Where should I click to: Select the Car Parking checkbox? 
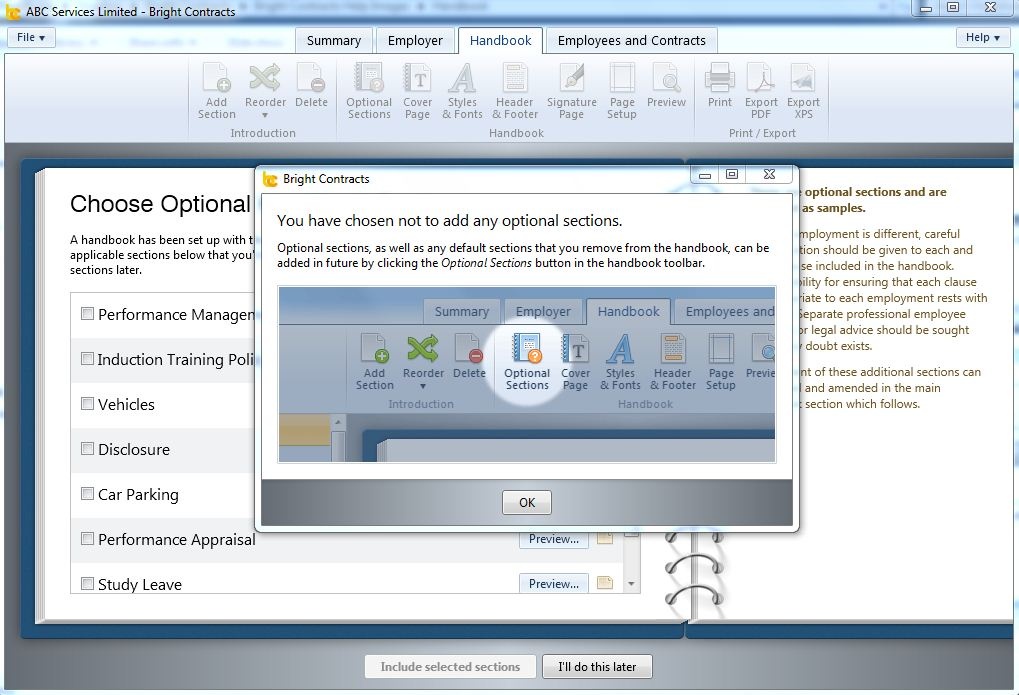tap(87, 493)
